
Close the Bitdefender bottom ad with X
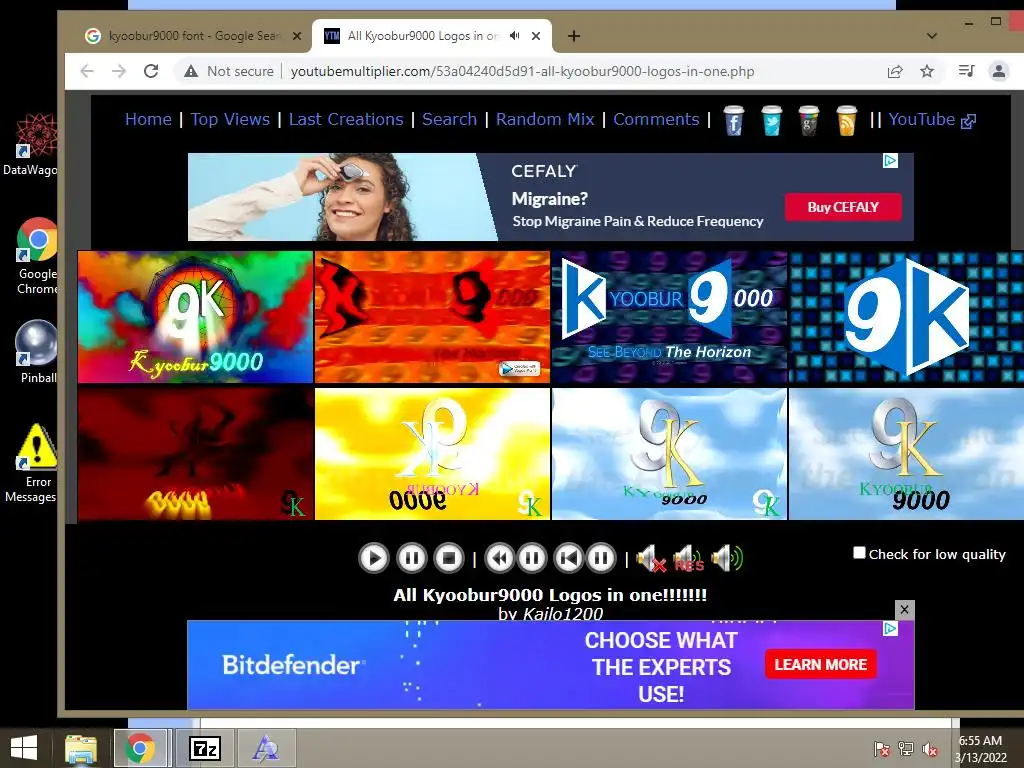pos(904,609)
